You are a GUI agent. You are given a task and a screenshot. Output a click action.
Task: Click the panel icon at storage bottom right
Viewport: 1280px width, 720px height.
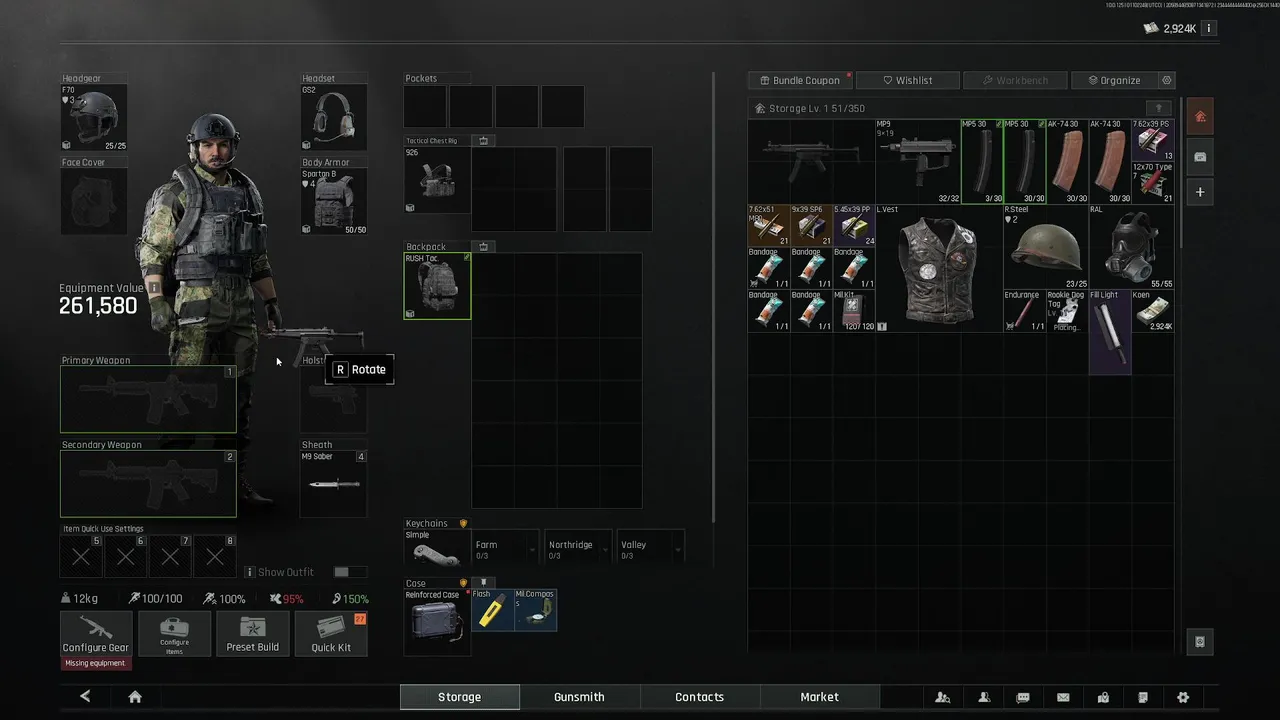(x=1200, y=641)
